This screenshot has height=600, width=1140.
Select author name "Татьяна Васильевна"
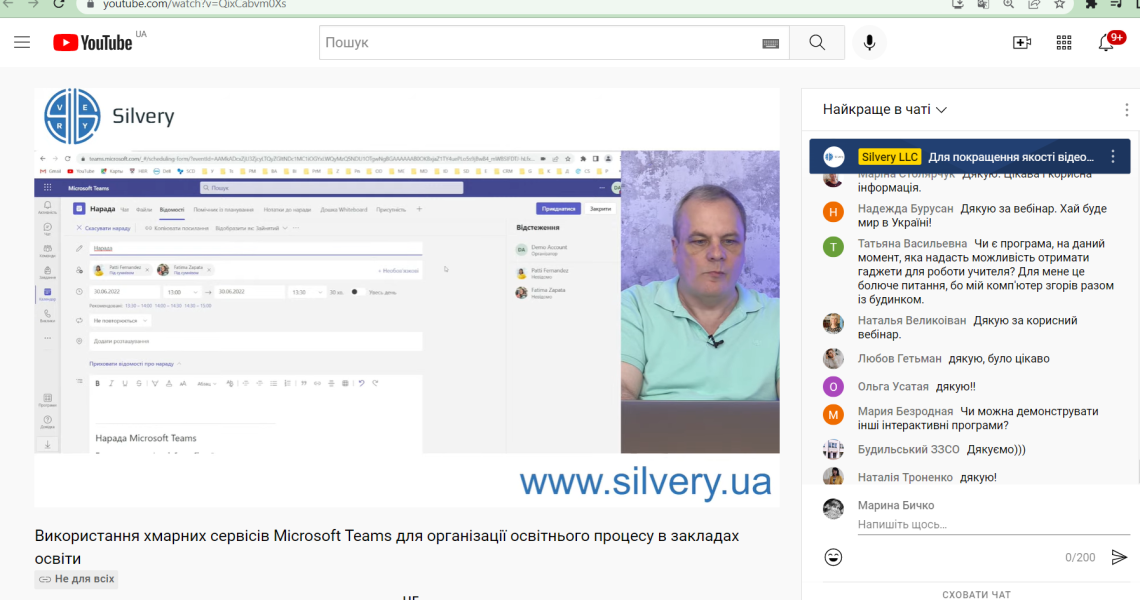point(912,244)
